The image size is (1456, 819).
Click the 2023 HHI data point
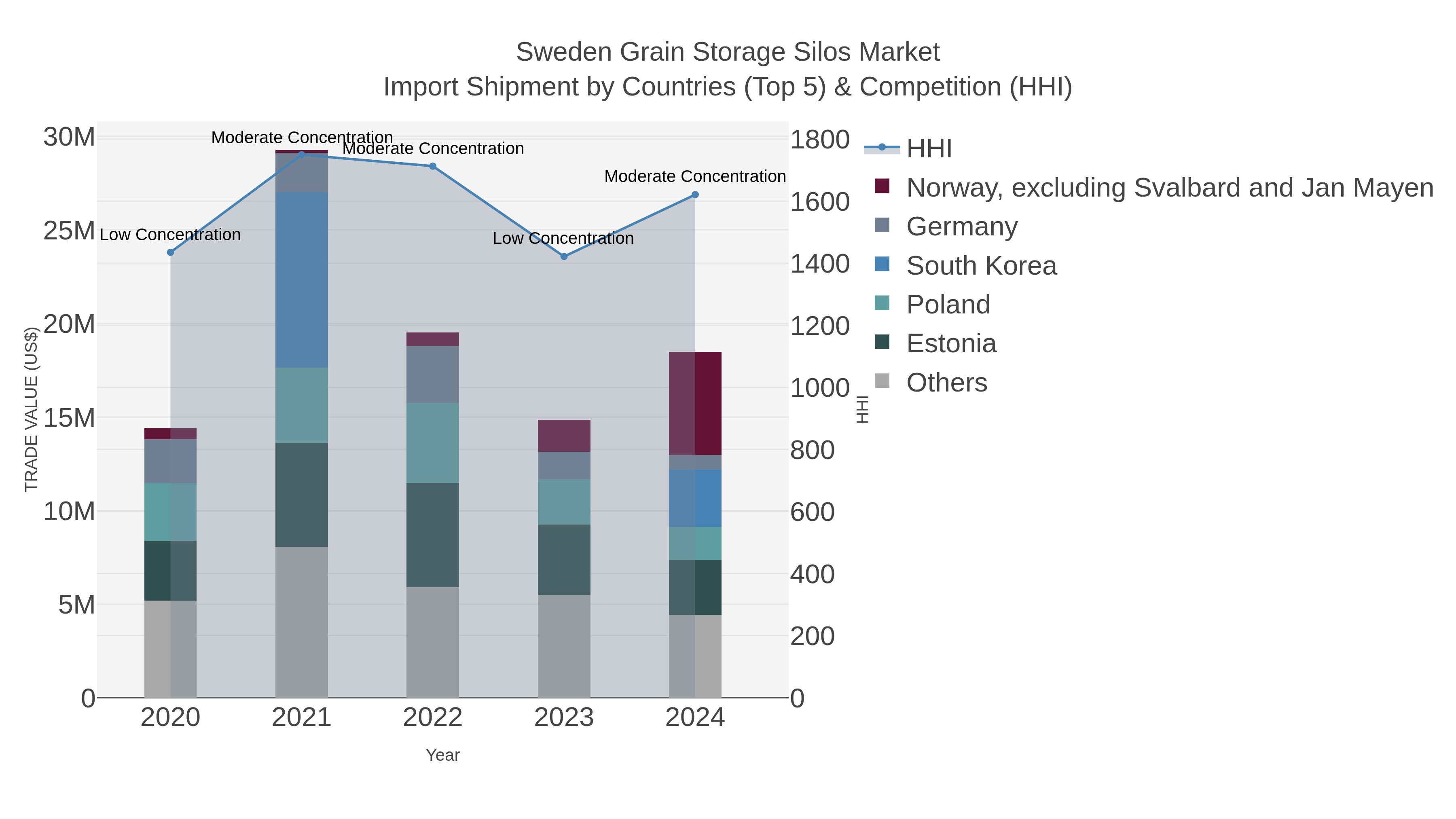coord(564,256)
